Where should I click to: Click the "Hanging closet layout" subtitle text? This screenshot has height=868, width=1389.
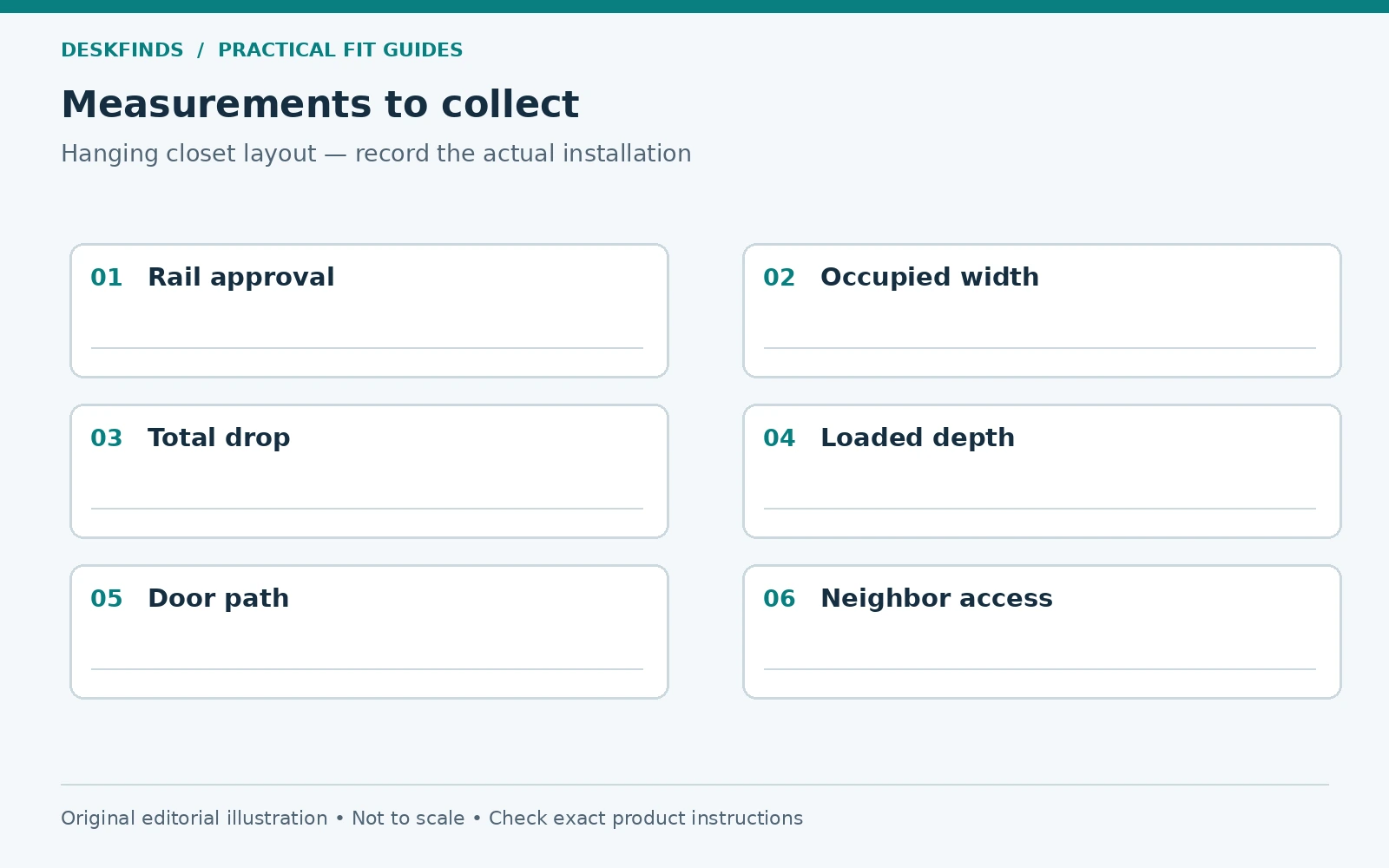[188, 154]
